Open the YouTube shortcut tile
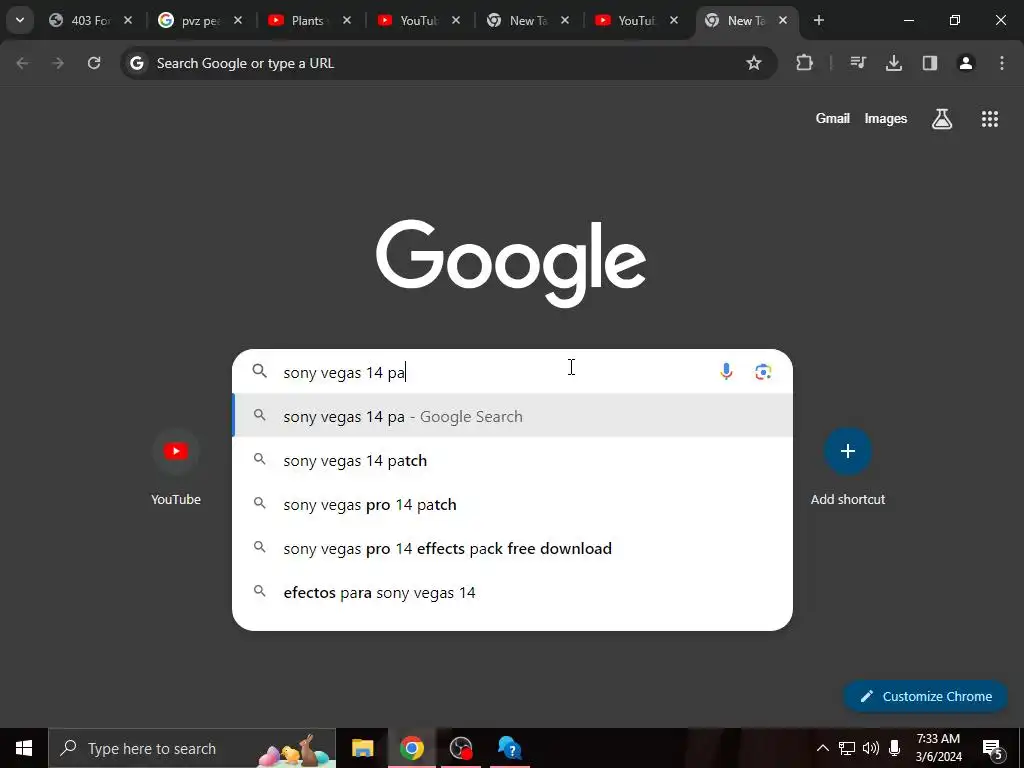The width and height of the screenshot is (1024, 768). [176, 467]
